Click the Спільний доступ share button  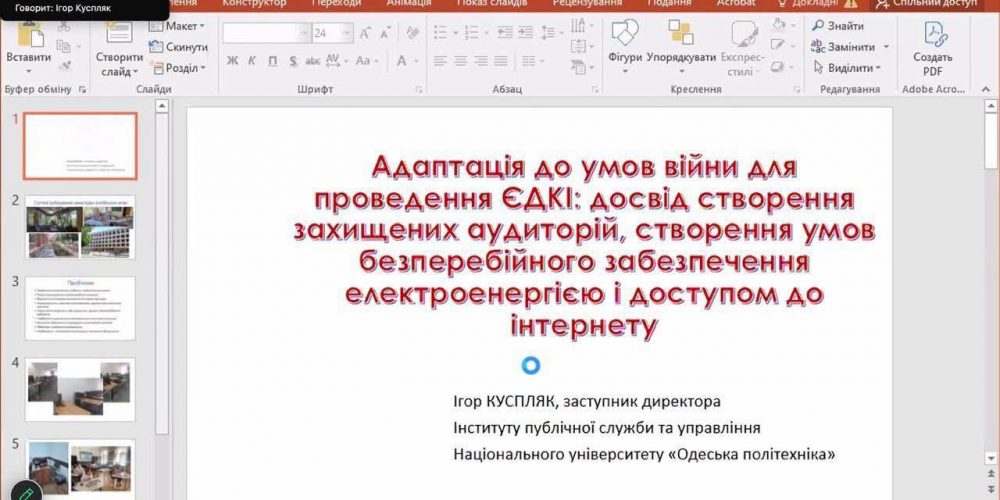pyautogui.click(x=926, y=3)
